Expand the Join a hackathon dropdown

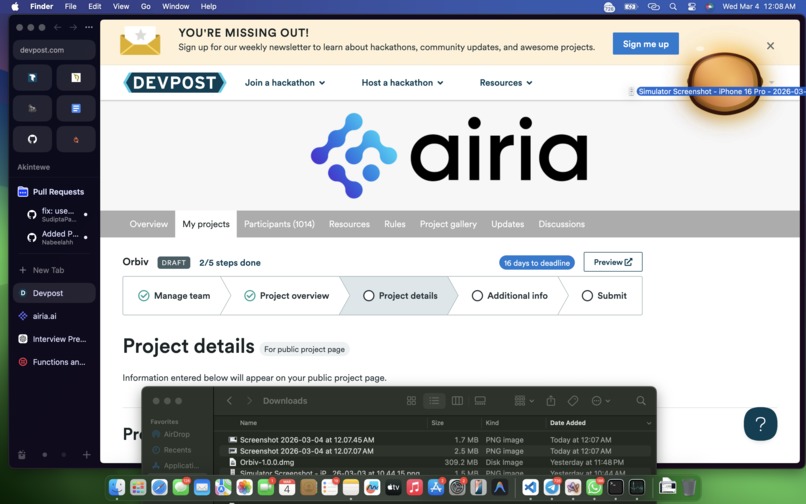point(285,83)
